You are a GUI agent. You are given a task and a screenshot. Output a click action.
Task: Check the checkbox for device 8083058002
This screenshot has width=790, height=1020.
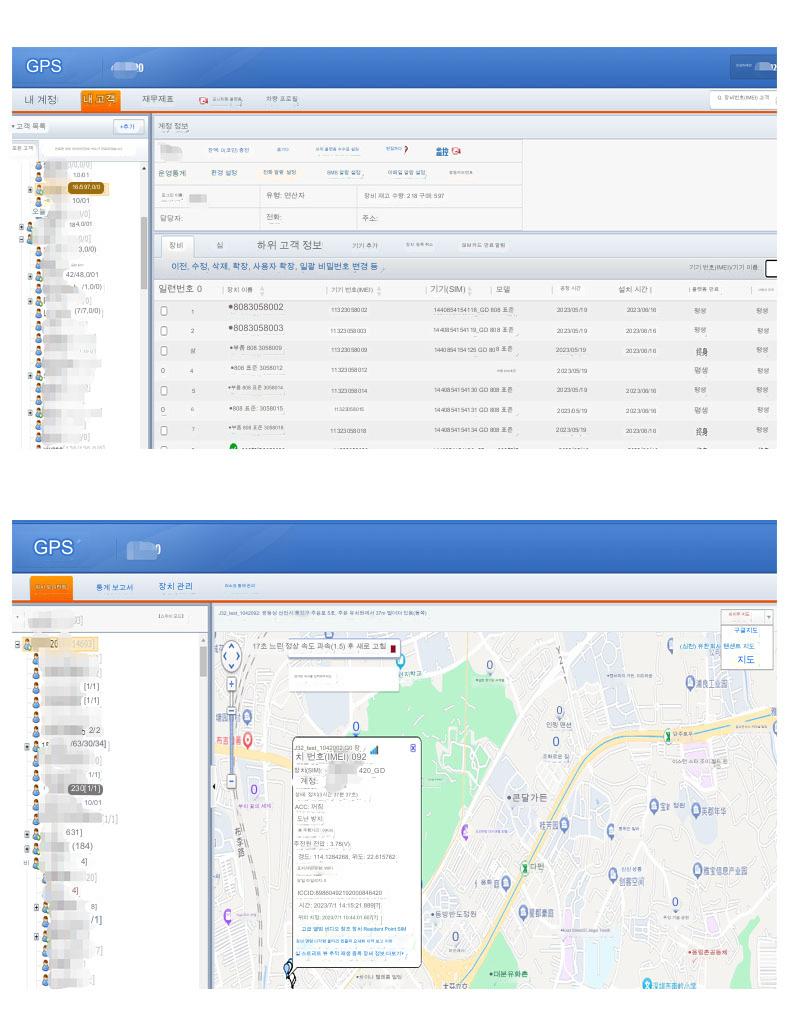point(165,310)
